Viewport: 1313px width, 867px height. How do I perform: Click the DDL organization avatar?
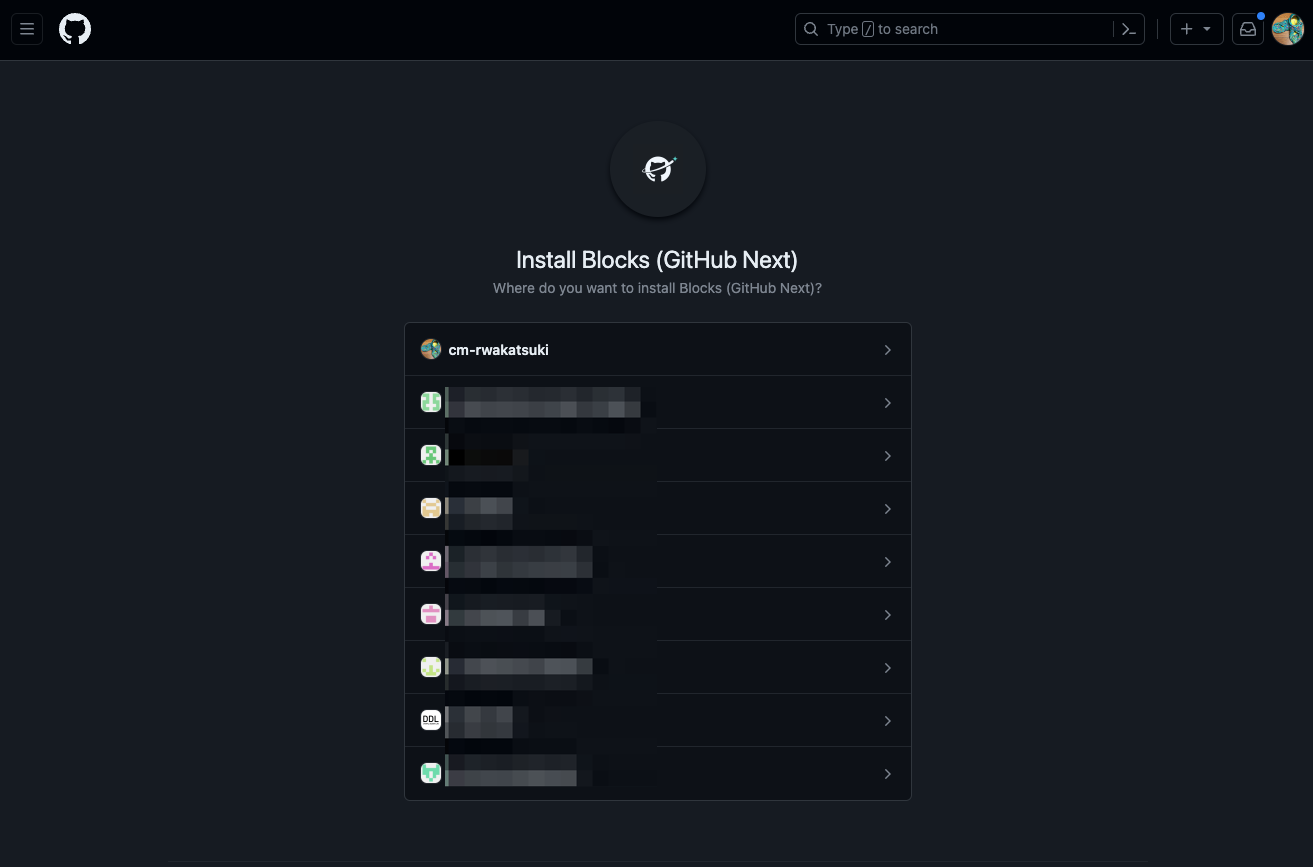pos(431,720)
